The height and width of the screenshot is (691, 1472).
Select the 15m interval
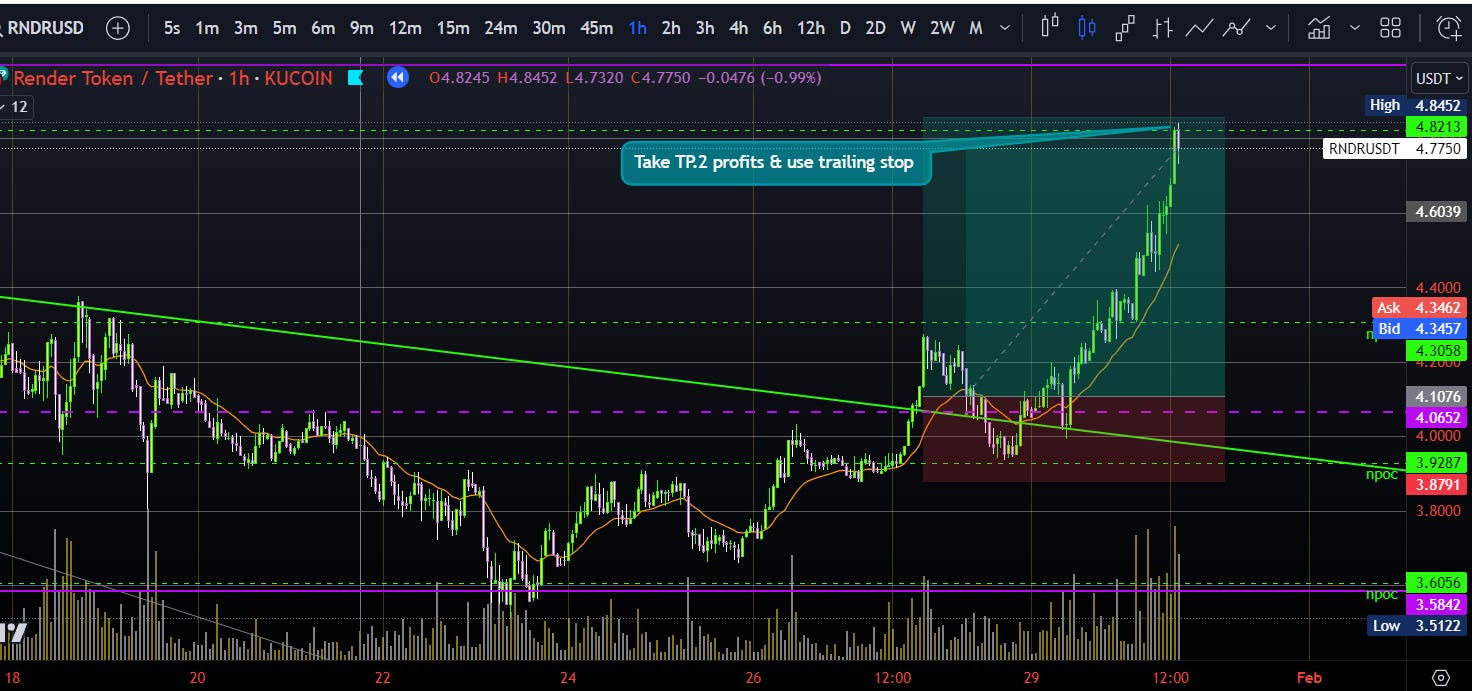coord(453,28)
